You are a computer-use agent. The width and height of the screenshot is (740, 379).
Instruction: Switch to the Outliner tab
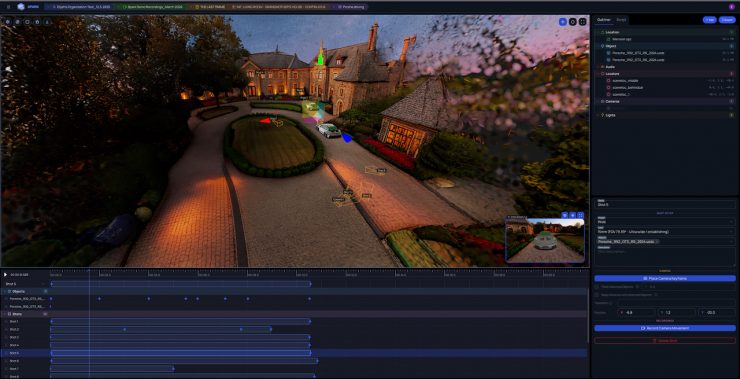pos(604,20)
